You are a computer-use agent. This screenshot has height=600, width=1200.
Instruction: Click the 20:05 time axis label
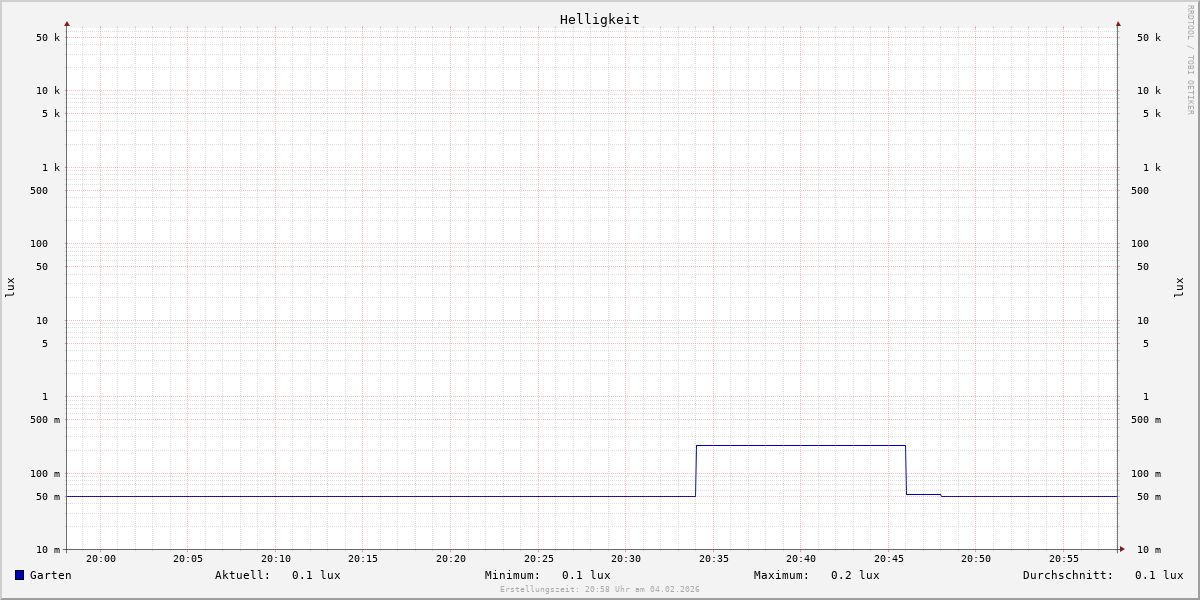click(188, 559)
